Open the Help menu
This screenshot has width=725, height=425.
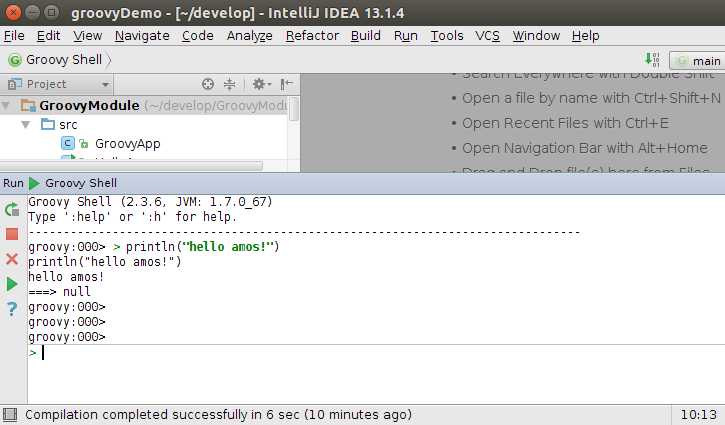[x=585, y=36]
